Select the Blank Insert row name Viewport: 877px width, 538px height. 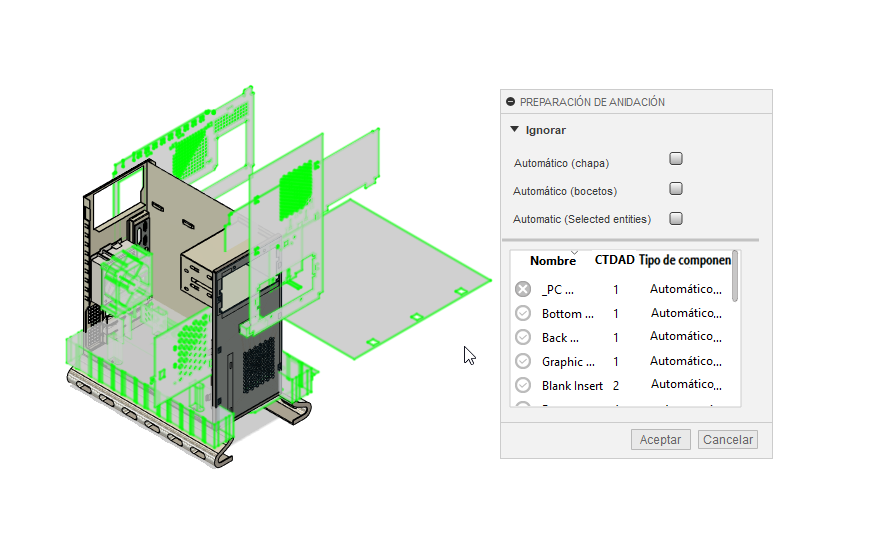point(572,386)
